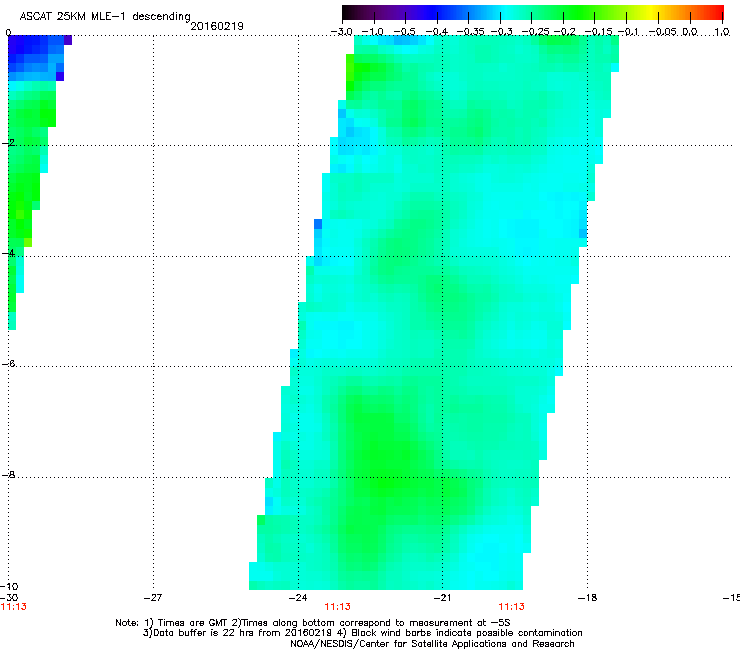The image size is (740, 650).
Task: Click the -0.05 colorbar label
Action: click(x=663, y=32)
